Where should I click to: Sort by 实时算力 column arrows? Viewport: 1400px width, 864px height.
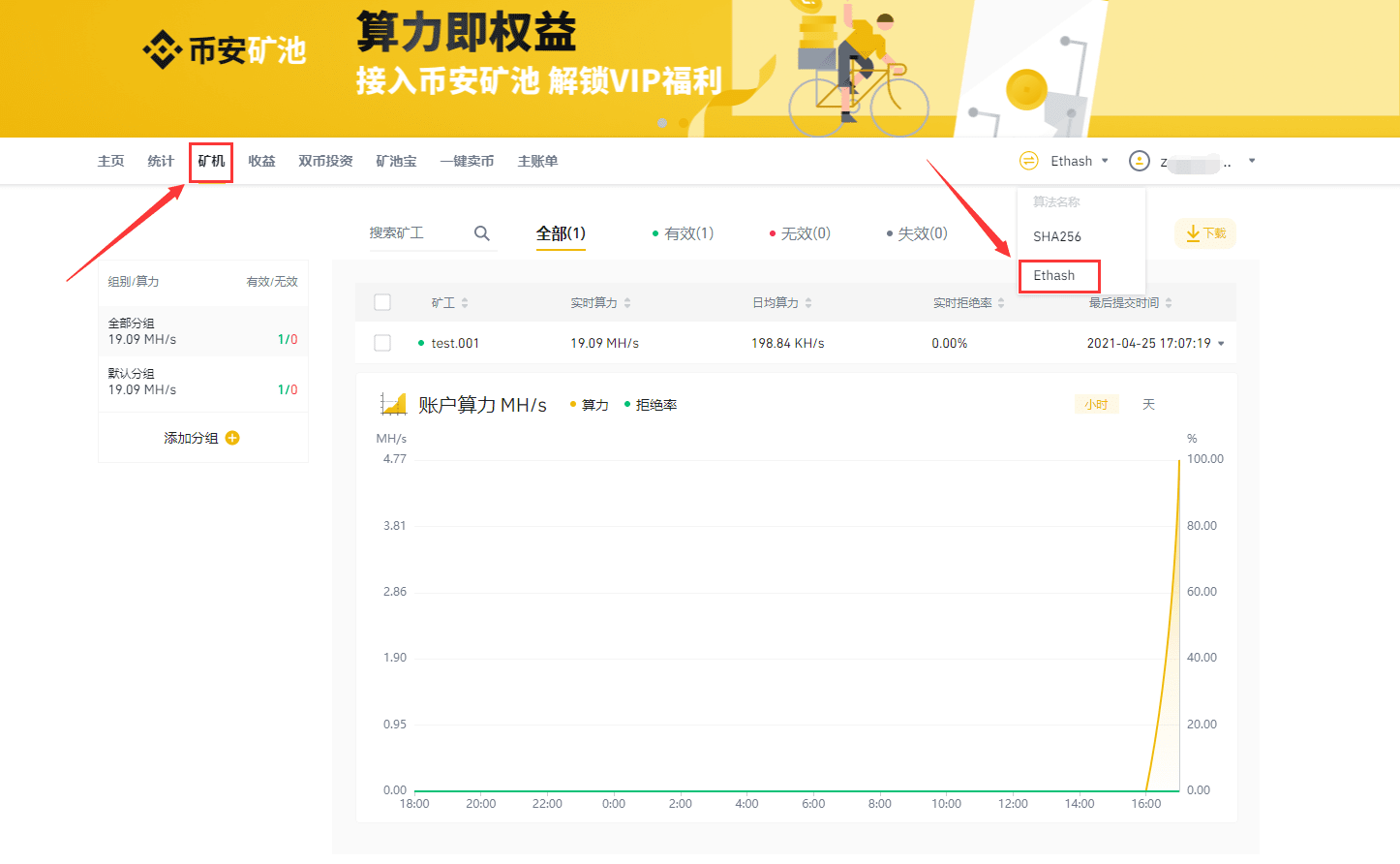click(x=627, y=303)
